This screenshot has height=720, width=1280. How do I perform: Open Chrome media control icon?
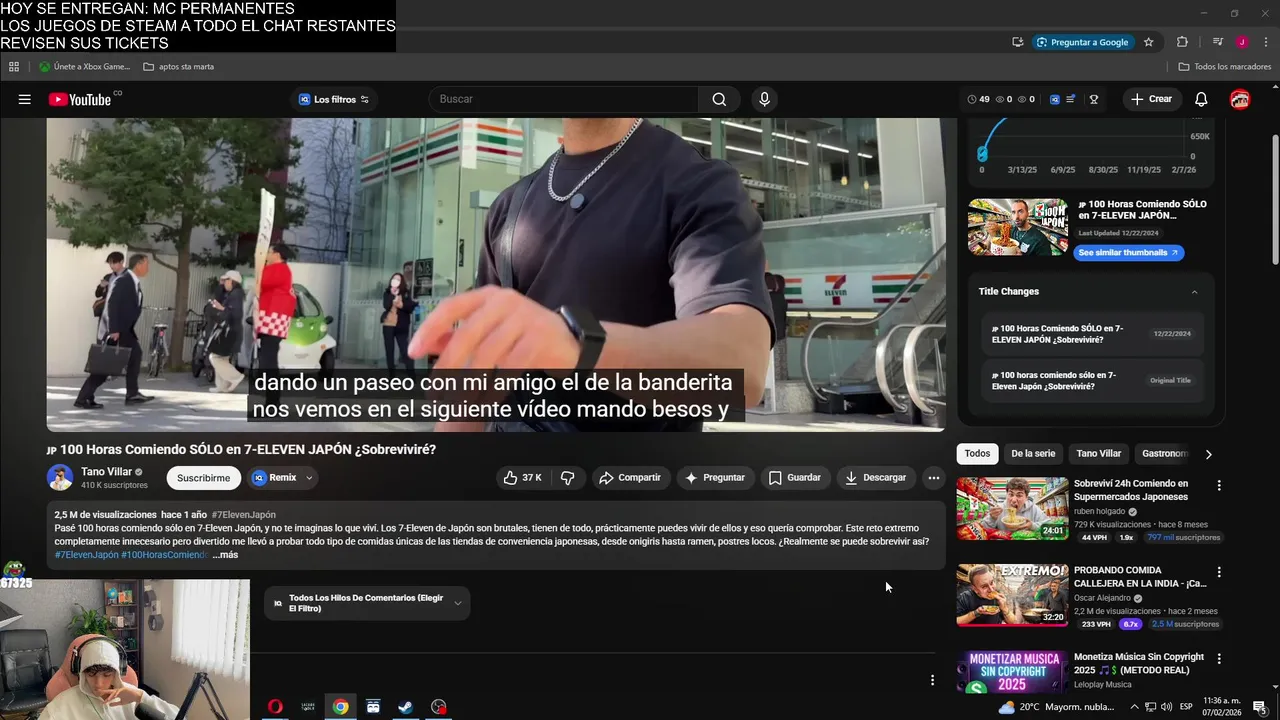(1217, 42)
